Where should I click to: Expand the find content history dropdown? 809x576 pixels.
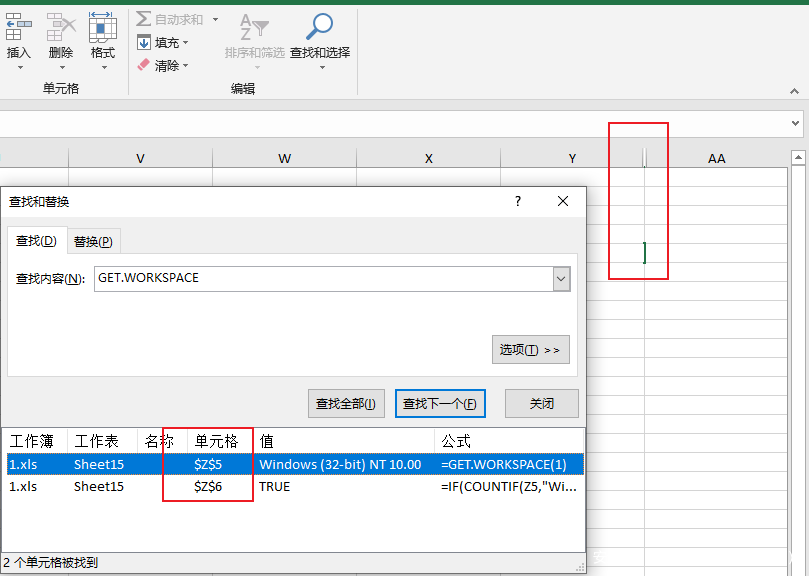coord(561,279)
